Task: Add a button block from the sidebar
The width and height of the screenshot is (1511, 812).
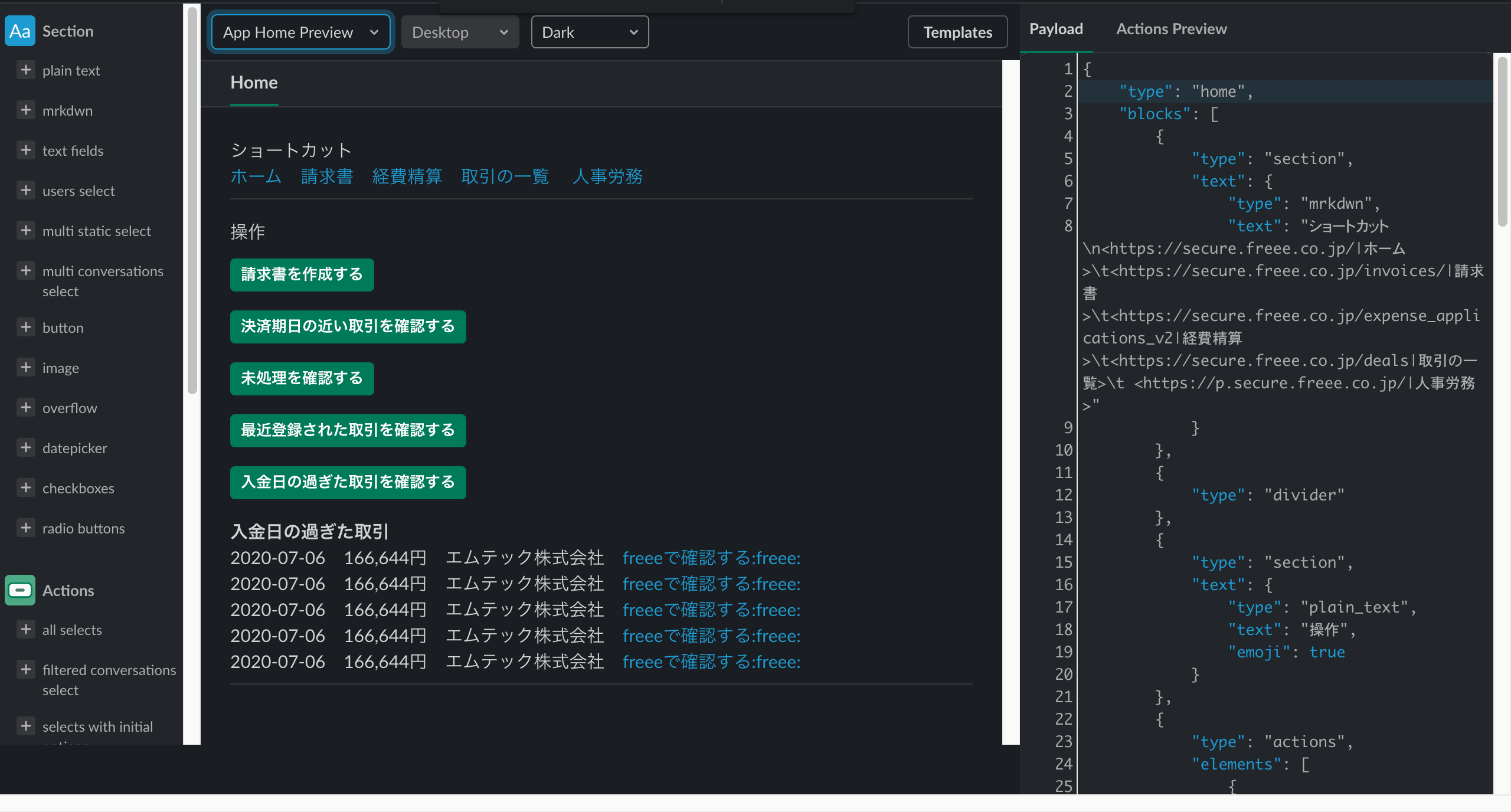Action: point(26,327)
